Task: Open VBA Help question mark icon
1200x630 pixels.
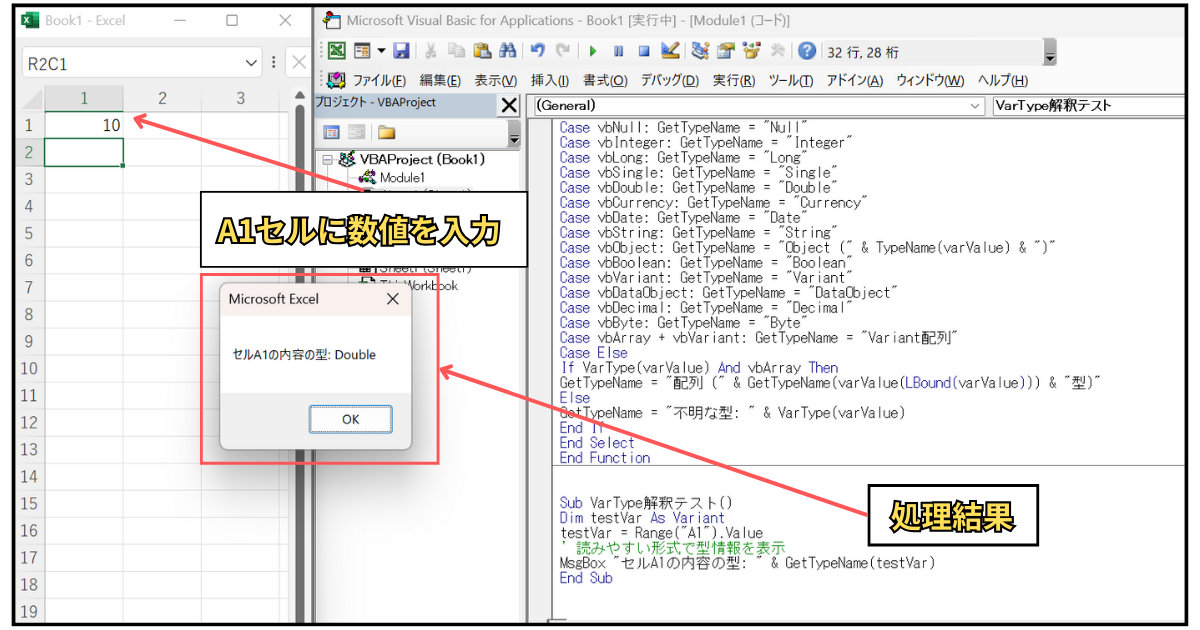Action: click(x=807, y=50)
